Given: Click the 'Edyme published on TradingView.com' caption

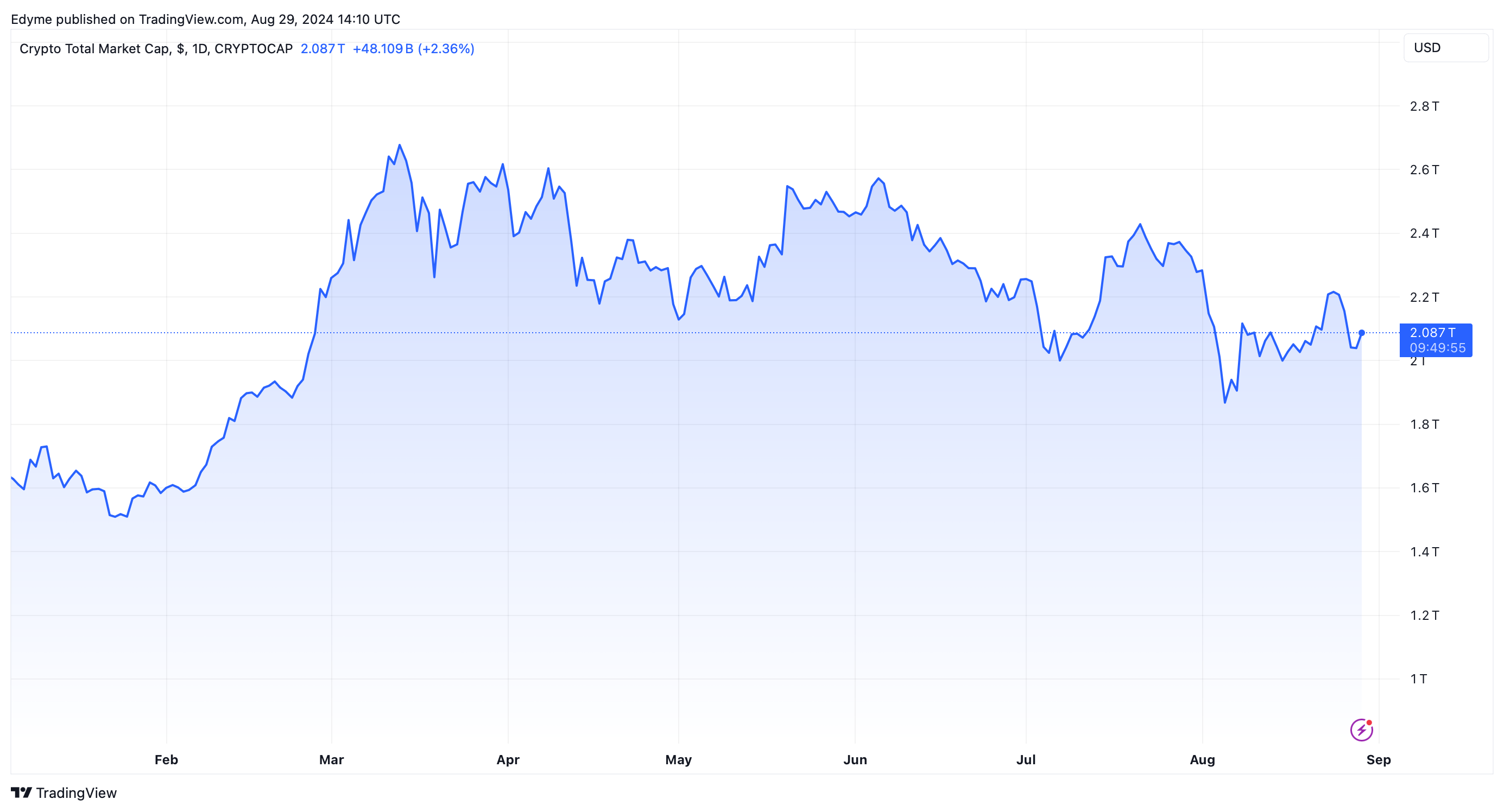Looking at the screenshot, I should (127, 19).
